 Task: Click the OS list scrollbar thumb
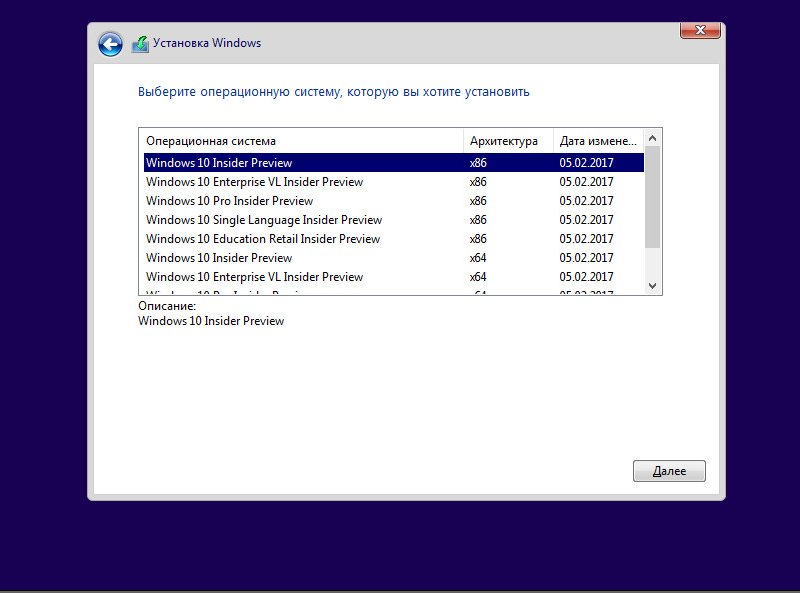pos(652,197)
